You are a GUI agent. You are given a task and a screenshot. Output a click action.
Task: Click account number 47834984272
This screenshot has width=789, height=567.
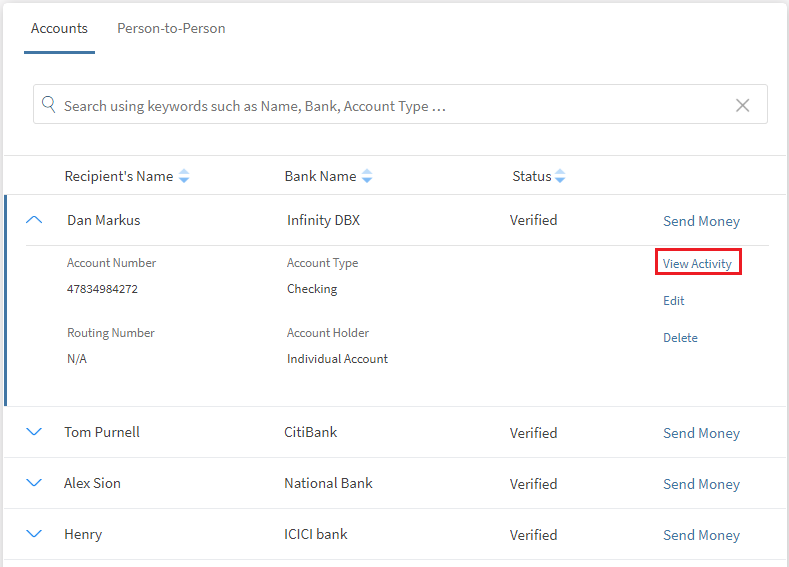pyautogui.click(x=102, y=289)
